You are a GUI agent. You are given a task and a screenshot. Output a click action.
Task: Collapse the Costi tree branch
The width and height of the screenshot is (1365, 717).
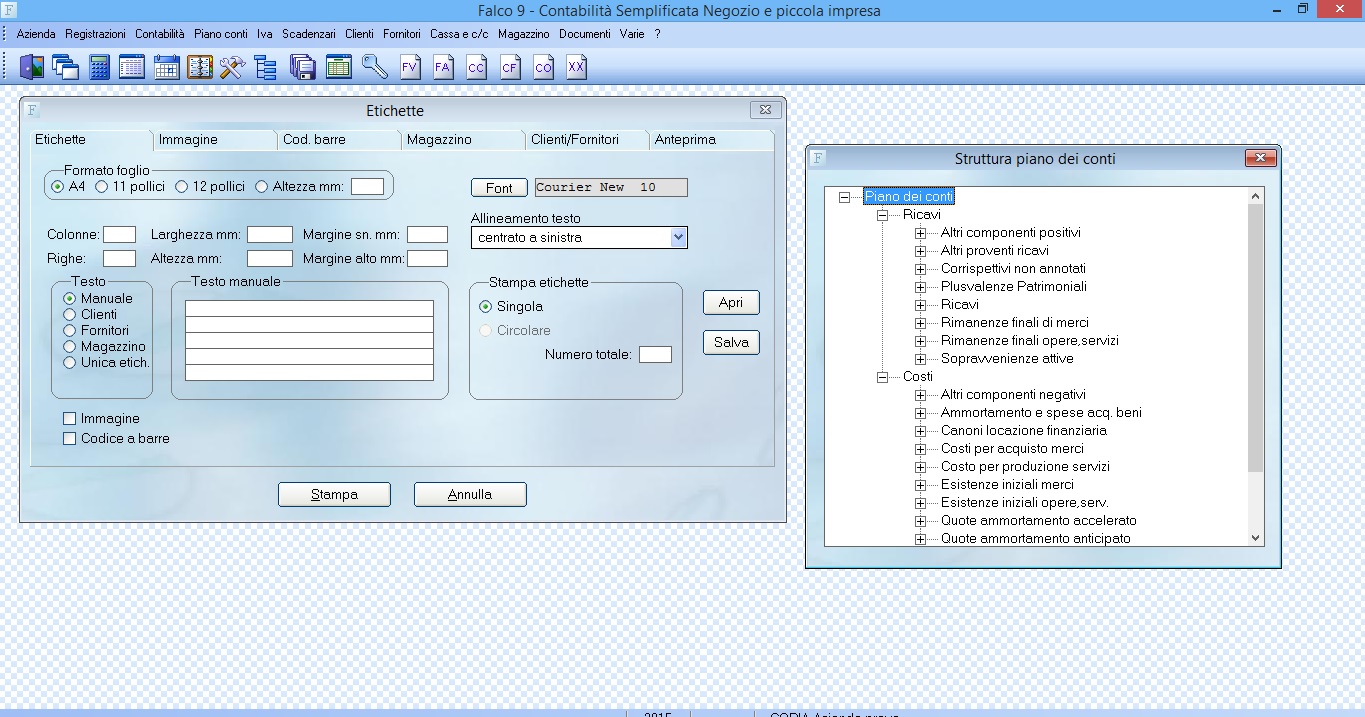click(882, 377)
